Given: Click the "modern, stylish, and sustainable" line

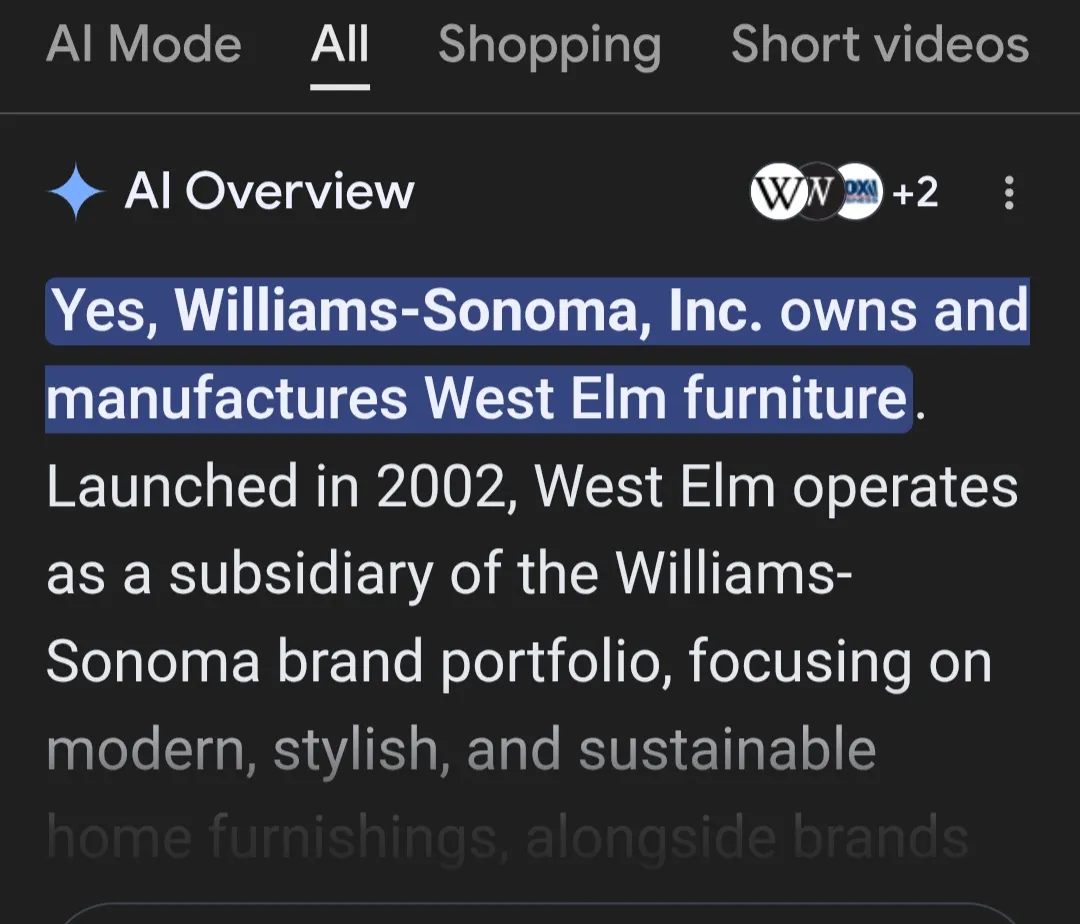Looking at the screenshot, I should (x=461, y=751).
